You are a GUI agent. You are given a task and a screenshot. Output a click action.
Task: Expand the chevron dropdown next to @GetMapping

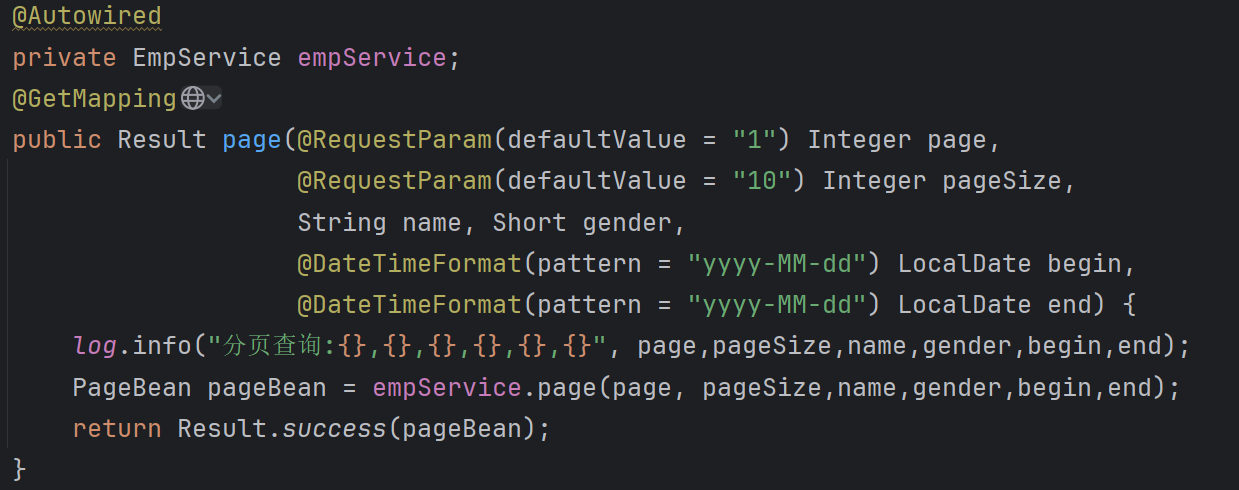click(215, 99)
